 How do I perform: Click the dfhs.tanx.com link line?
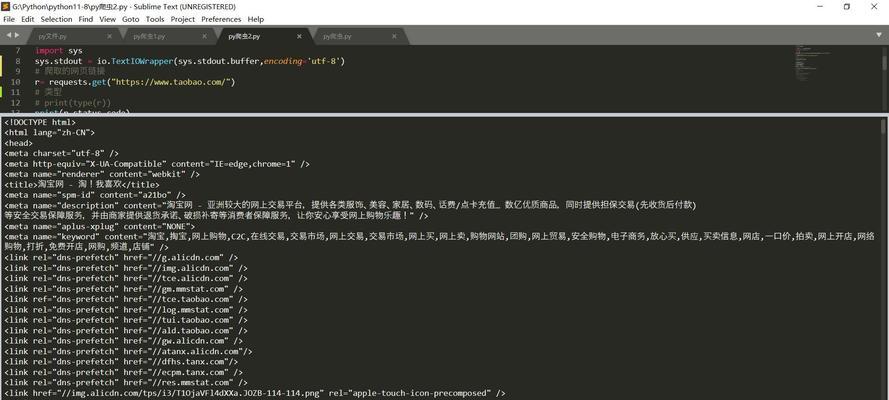click(121, 361)
